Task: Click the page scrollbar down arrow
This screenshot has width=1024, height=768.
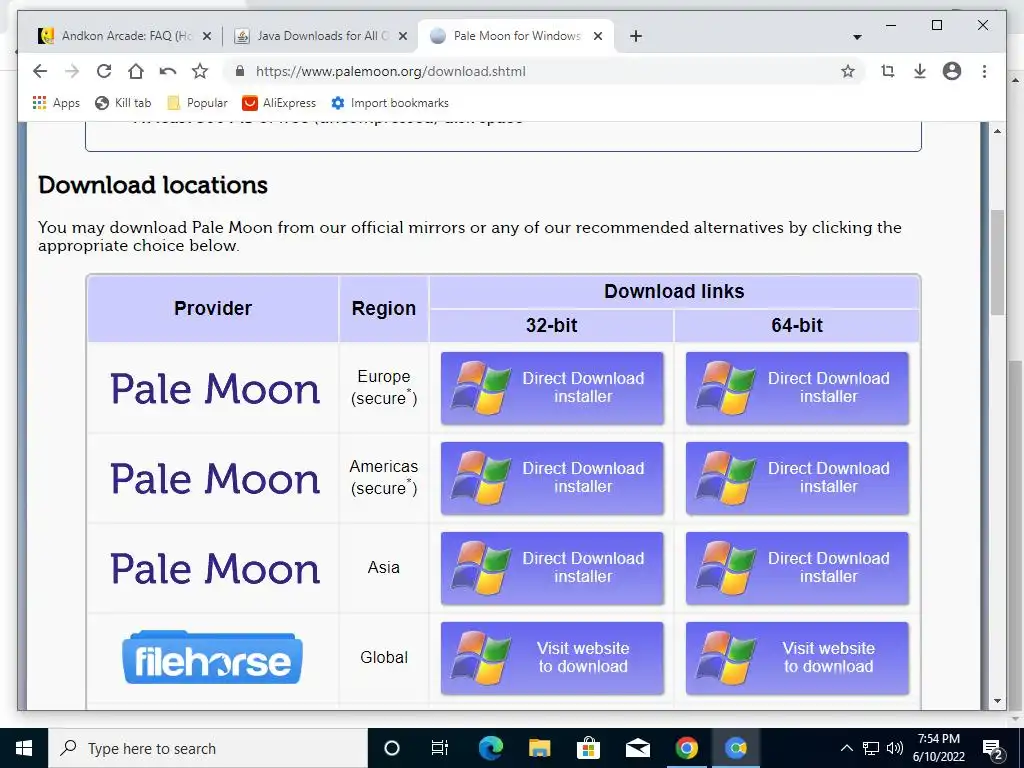Action: [997, 701]
